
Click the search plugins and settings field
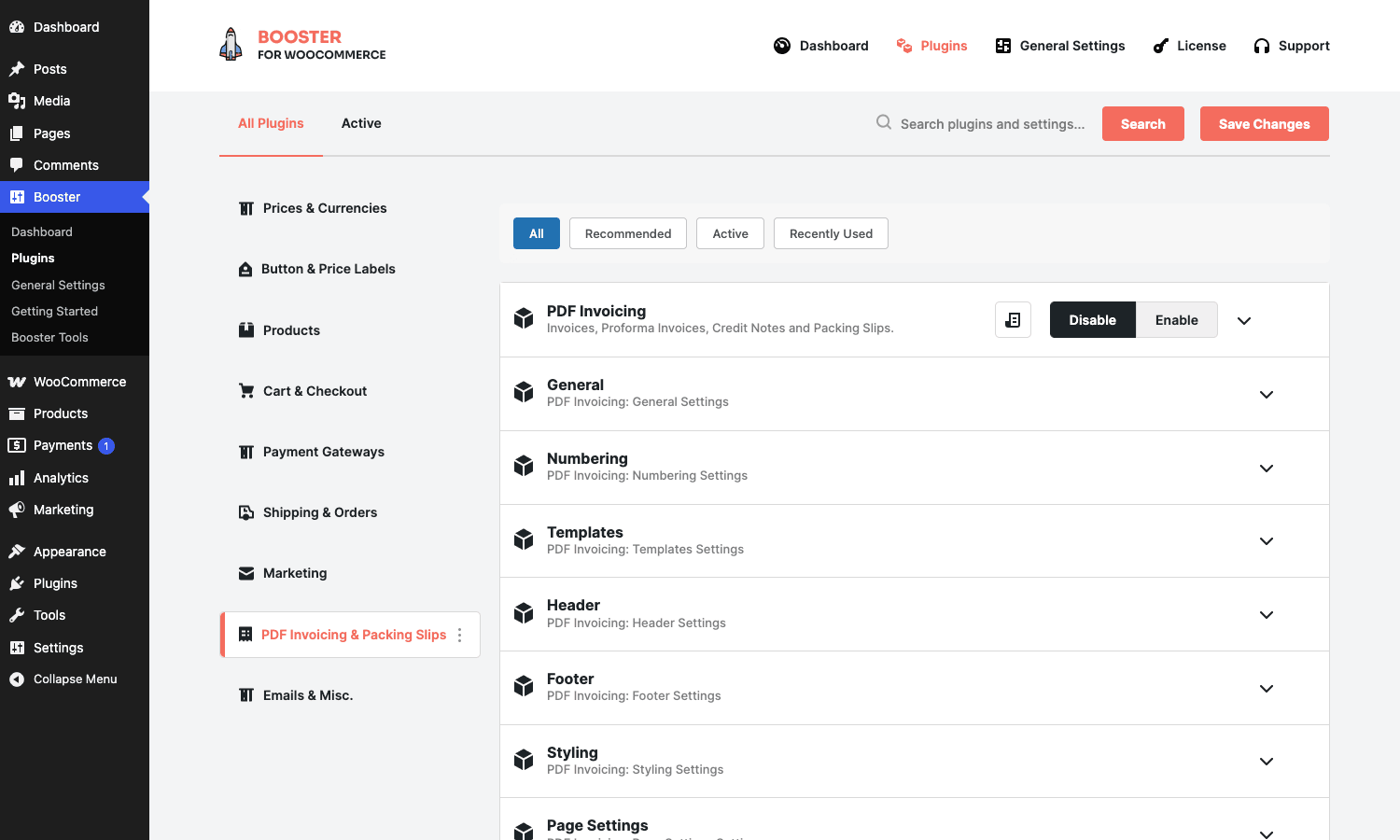pos(992,123)
